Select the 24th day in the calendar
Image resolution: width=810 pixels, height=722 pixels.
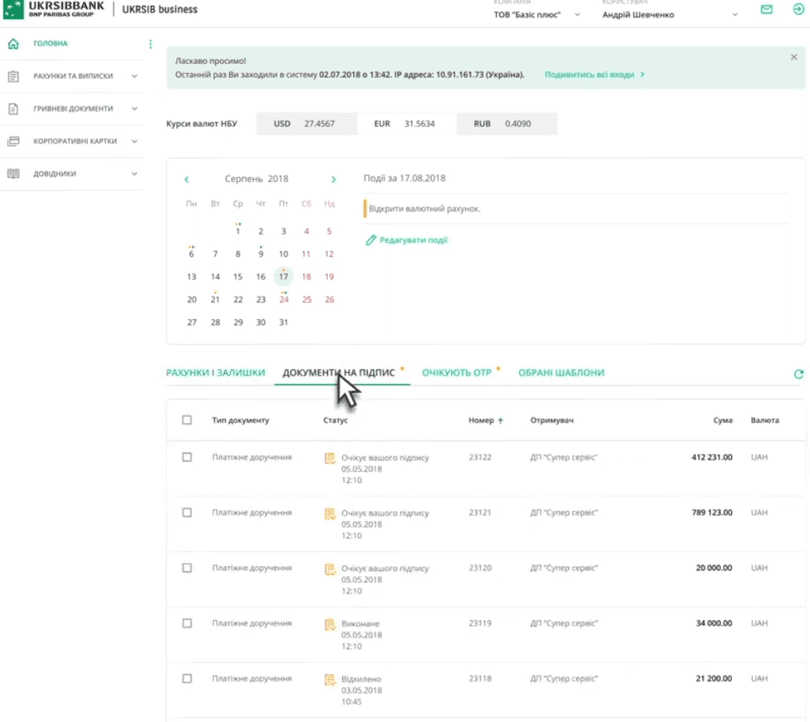284,299
